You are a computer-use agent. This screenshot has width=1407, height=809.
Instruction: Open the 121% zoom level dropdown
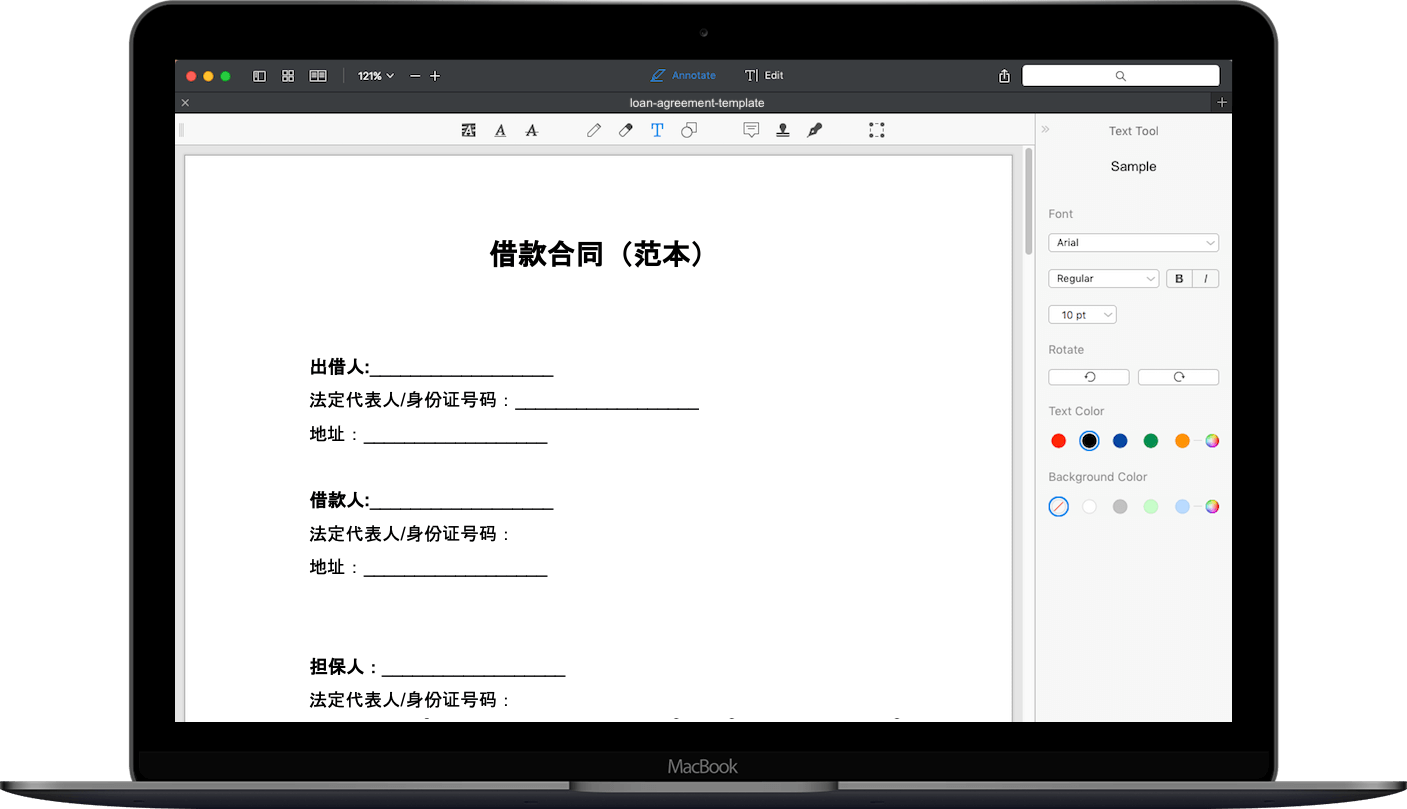(x=376, y=76)
